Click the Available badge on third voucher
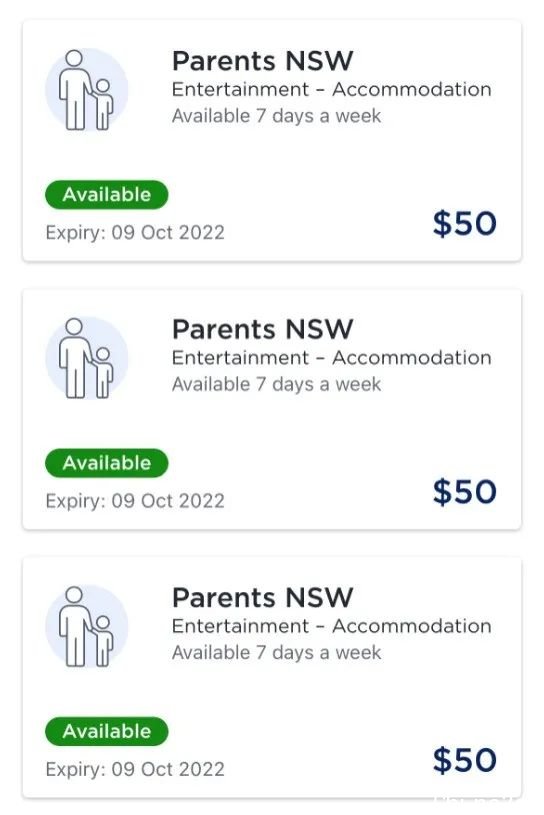The width and height of the screenshot is (544, 815). tap(107, 731)
